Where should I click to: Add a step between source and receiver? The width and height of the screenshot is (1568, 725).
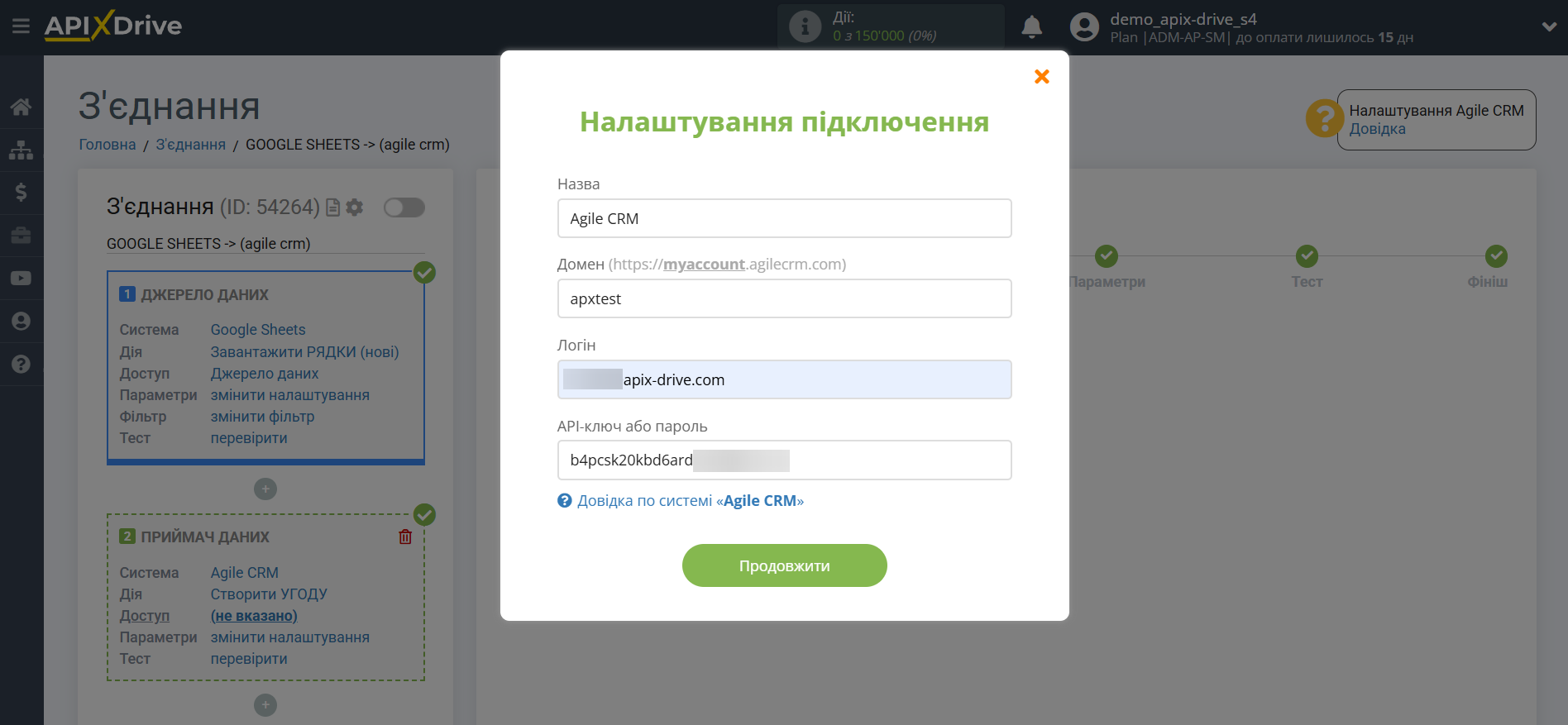coord(265,489)
